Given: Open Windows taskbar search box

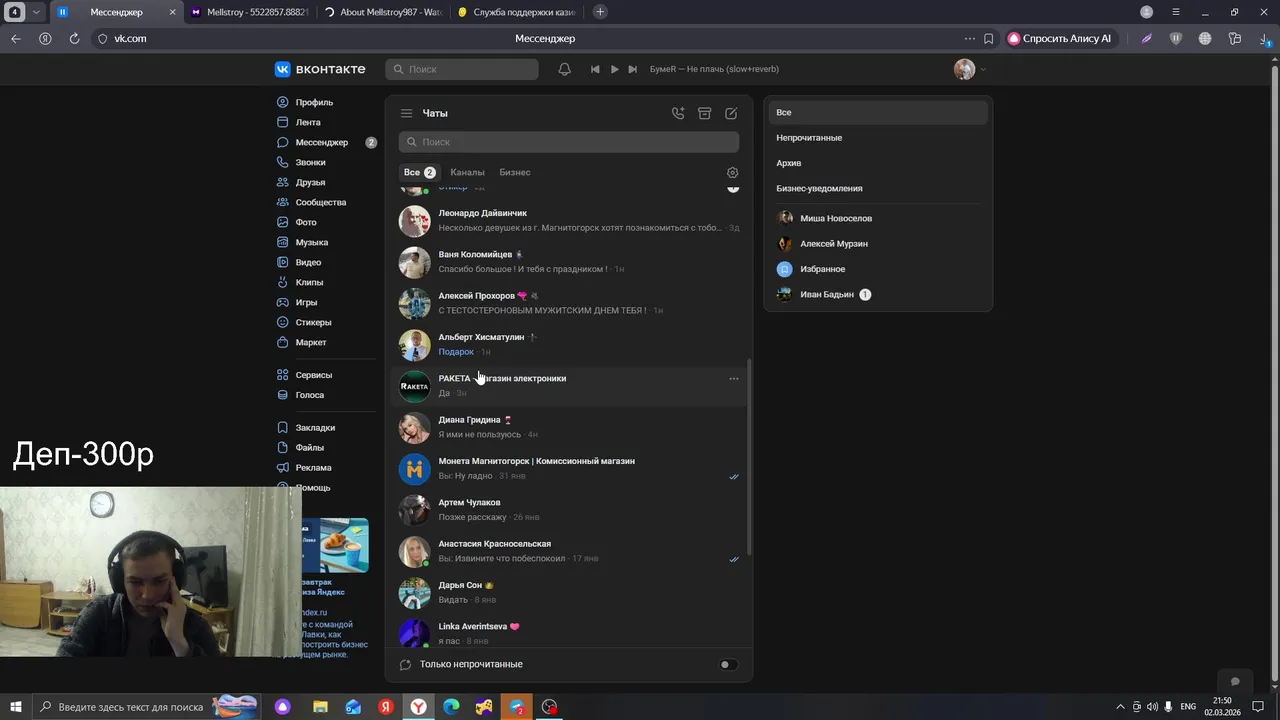Looking at the screenshot, I should coord(147,707).
